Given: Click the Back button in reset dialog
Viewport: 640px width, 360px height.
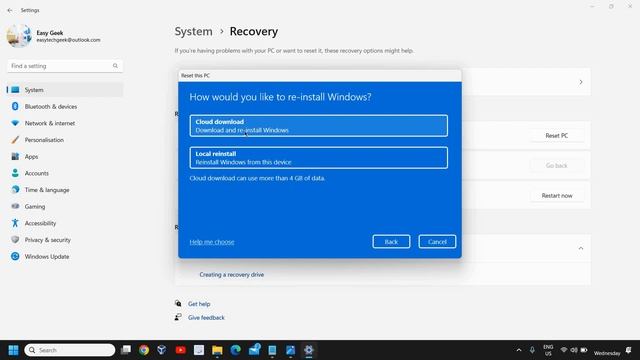Looking at the screenshot, I should coord(391,242).
